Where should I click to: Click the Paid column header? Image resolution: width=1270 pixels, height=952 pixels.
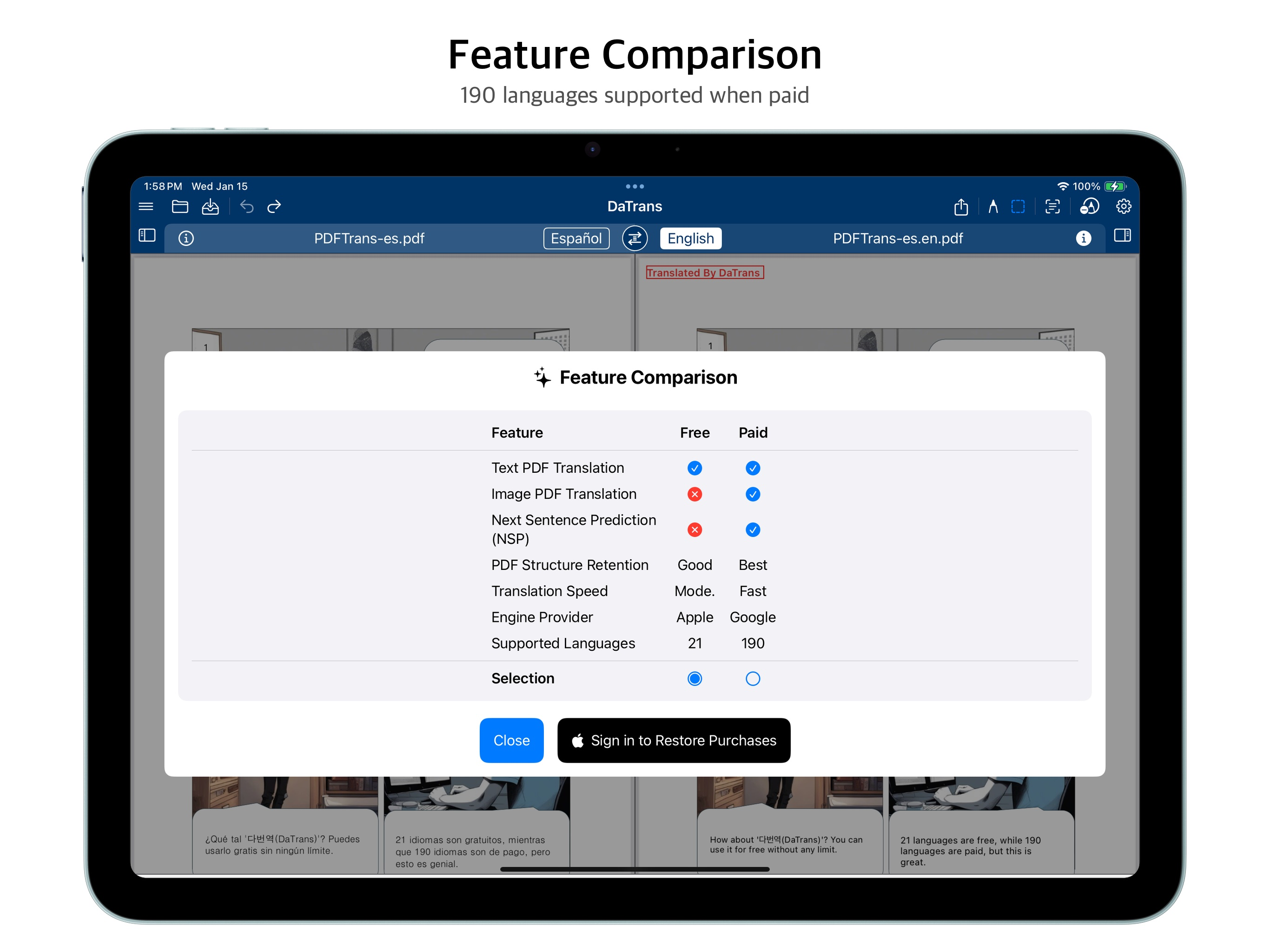tap(752, 432)
